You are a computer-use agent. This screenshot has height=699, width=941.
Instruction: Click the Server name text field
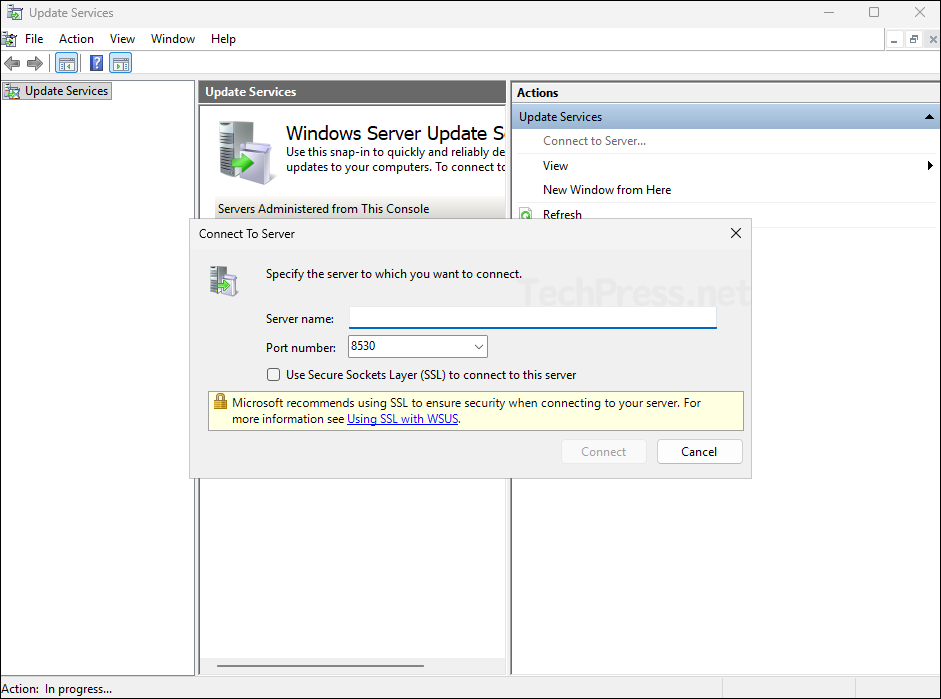point(532,318)
